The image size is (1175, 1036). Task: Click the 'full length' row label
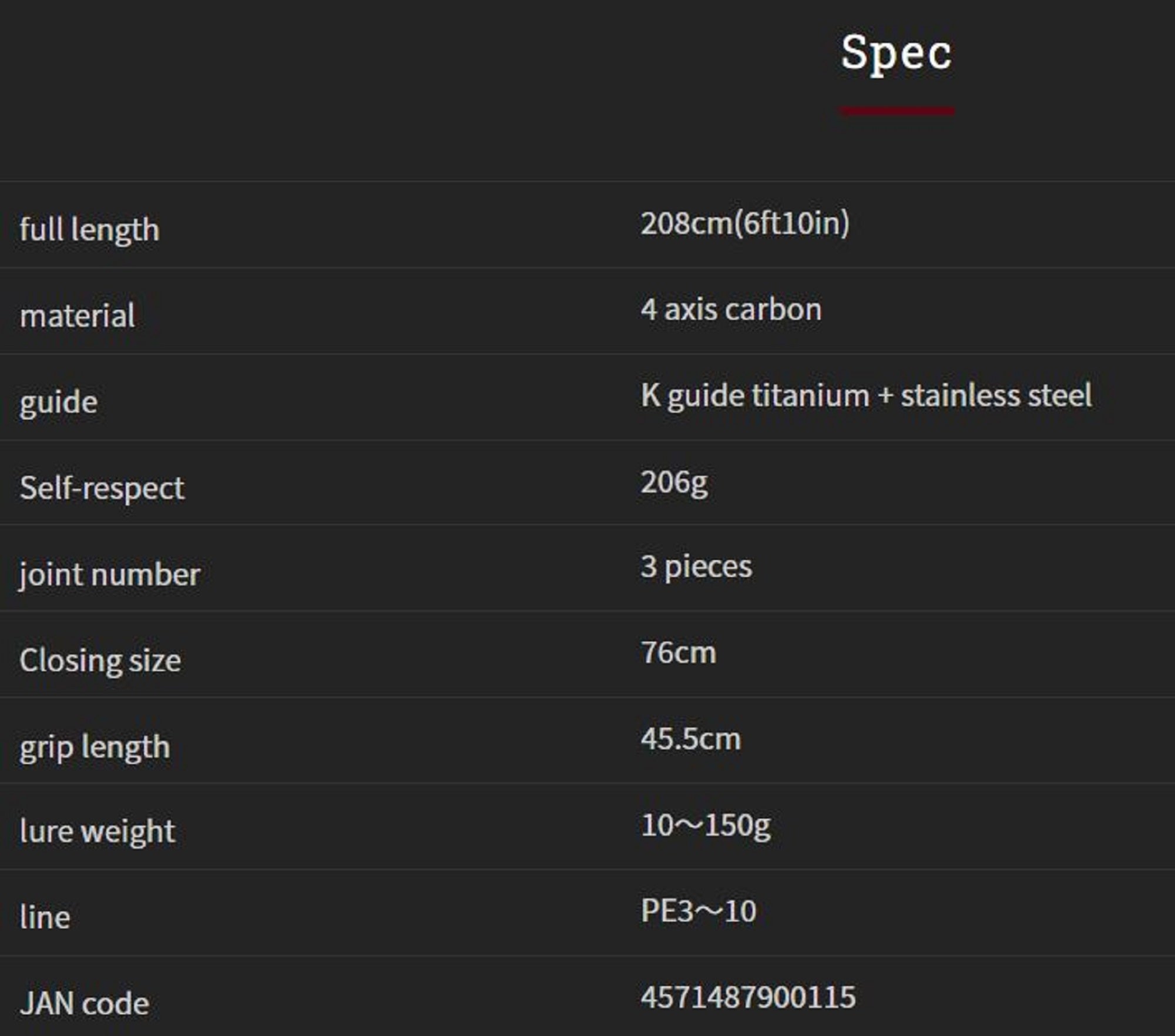point(89,229)
